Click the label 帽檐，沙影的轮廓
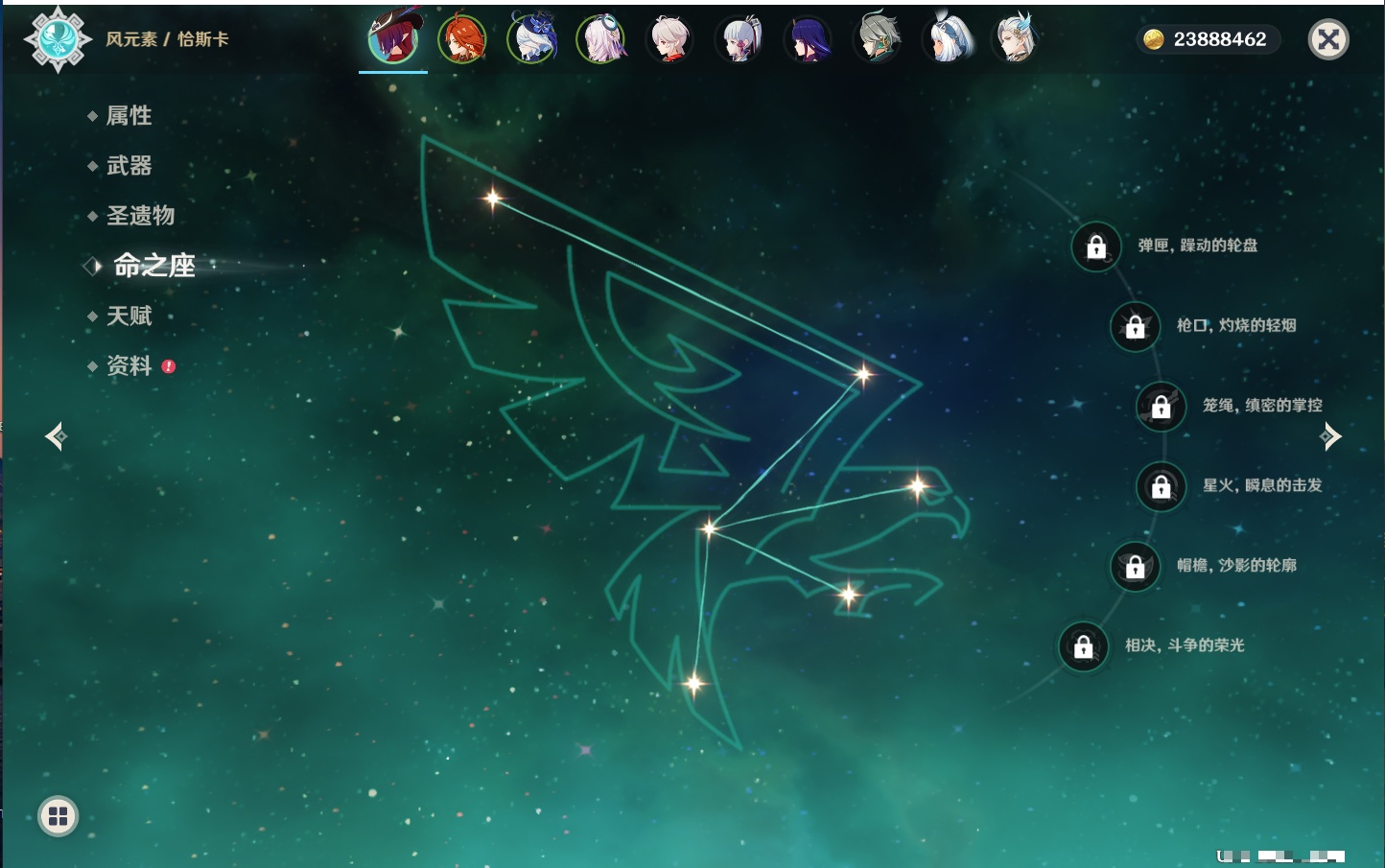This screenshot has width=1385, height=868. [1236, 565]
